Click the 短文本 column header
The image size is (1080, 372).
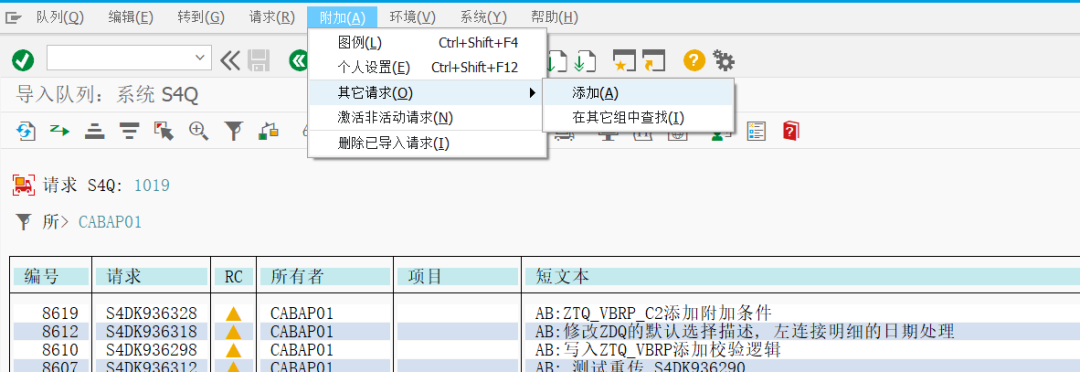pos(802,277)
